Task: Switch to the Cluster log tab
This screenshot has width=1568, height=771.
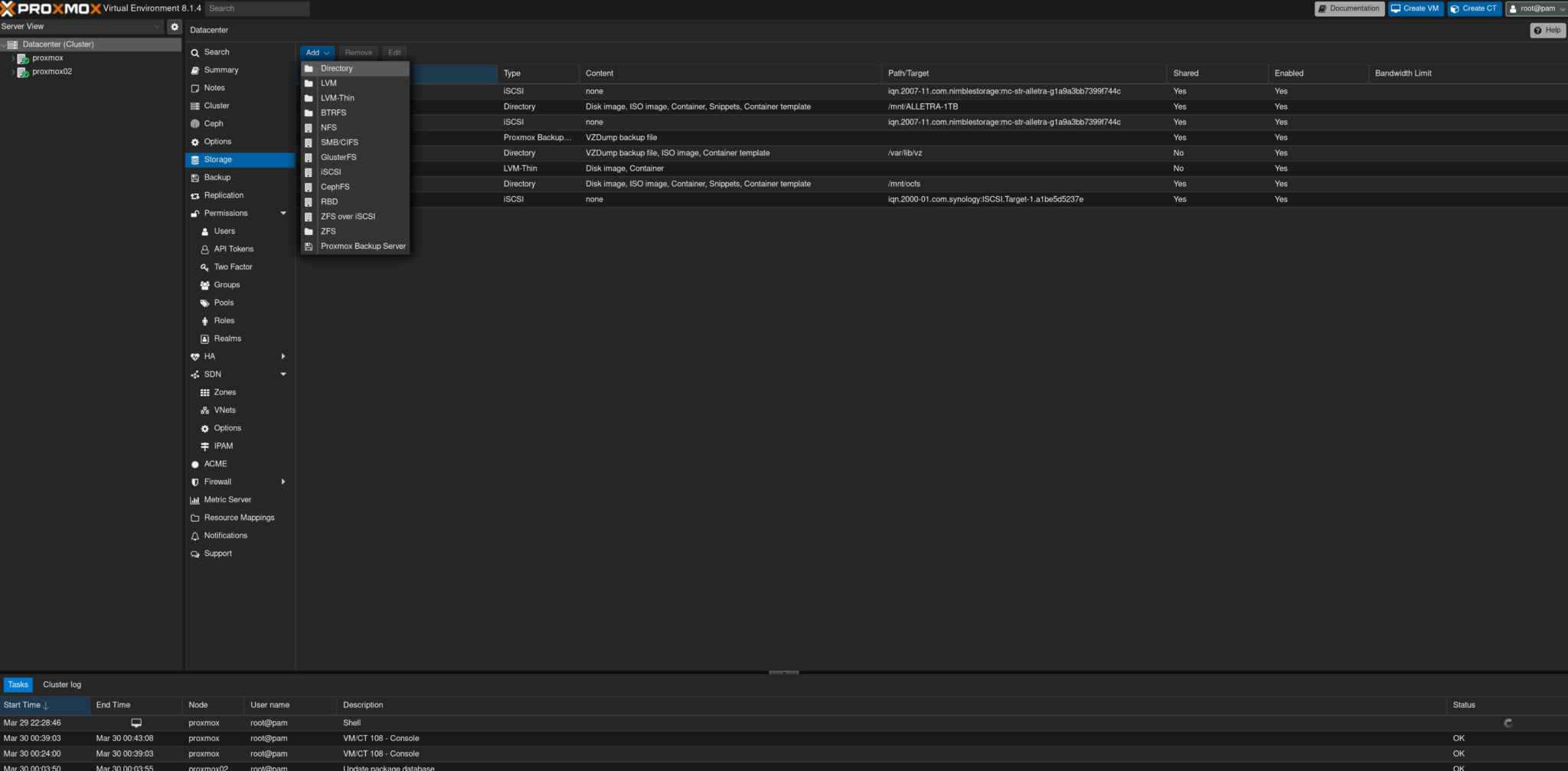Action: click(x=62, y=684)
